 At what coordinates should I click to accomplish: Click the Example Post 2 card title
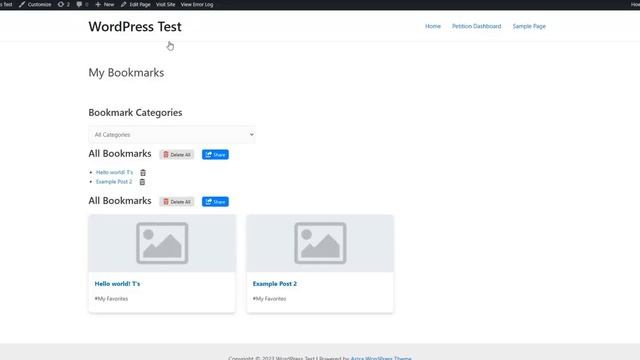pyautogui.click(x=275, y=284)
